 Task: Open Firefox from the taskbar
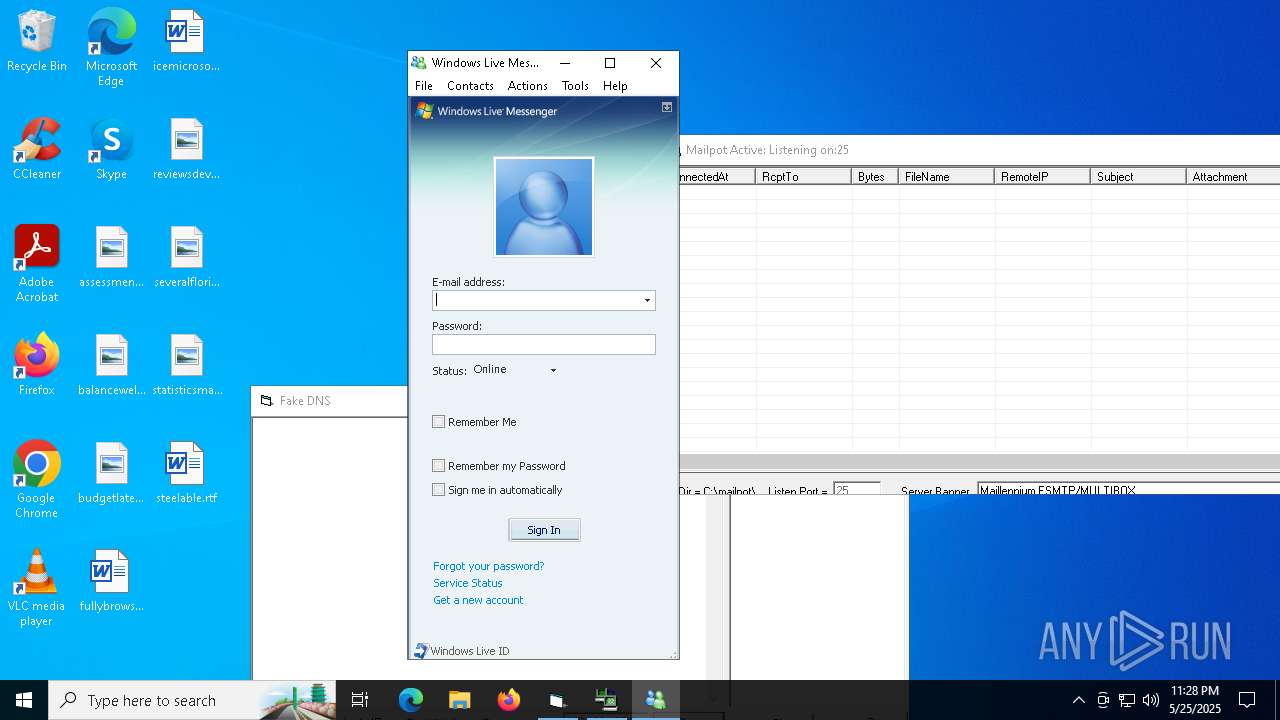[508, 700]
